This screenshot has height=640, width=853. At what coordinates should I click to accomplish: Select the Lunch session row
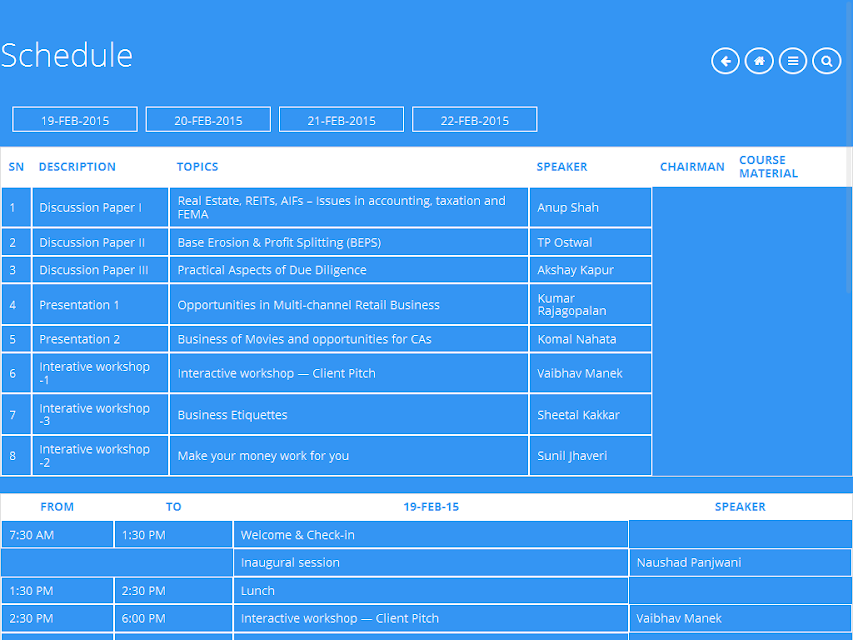[x=431, y=590]
